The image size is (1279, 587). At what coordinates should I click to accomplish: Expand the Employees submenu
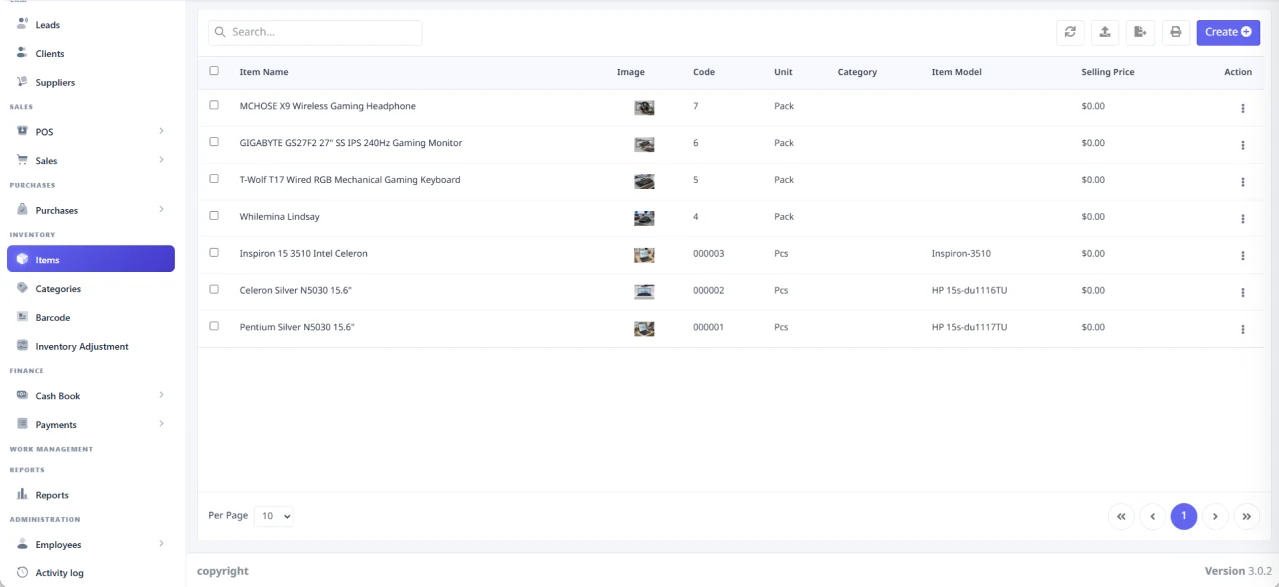[x=161, y=544]
